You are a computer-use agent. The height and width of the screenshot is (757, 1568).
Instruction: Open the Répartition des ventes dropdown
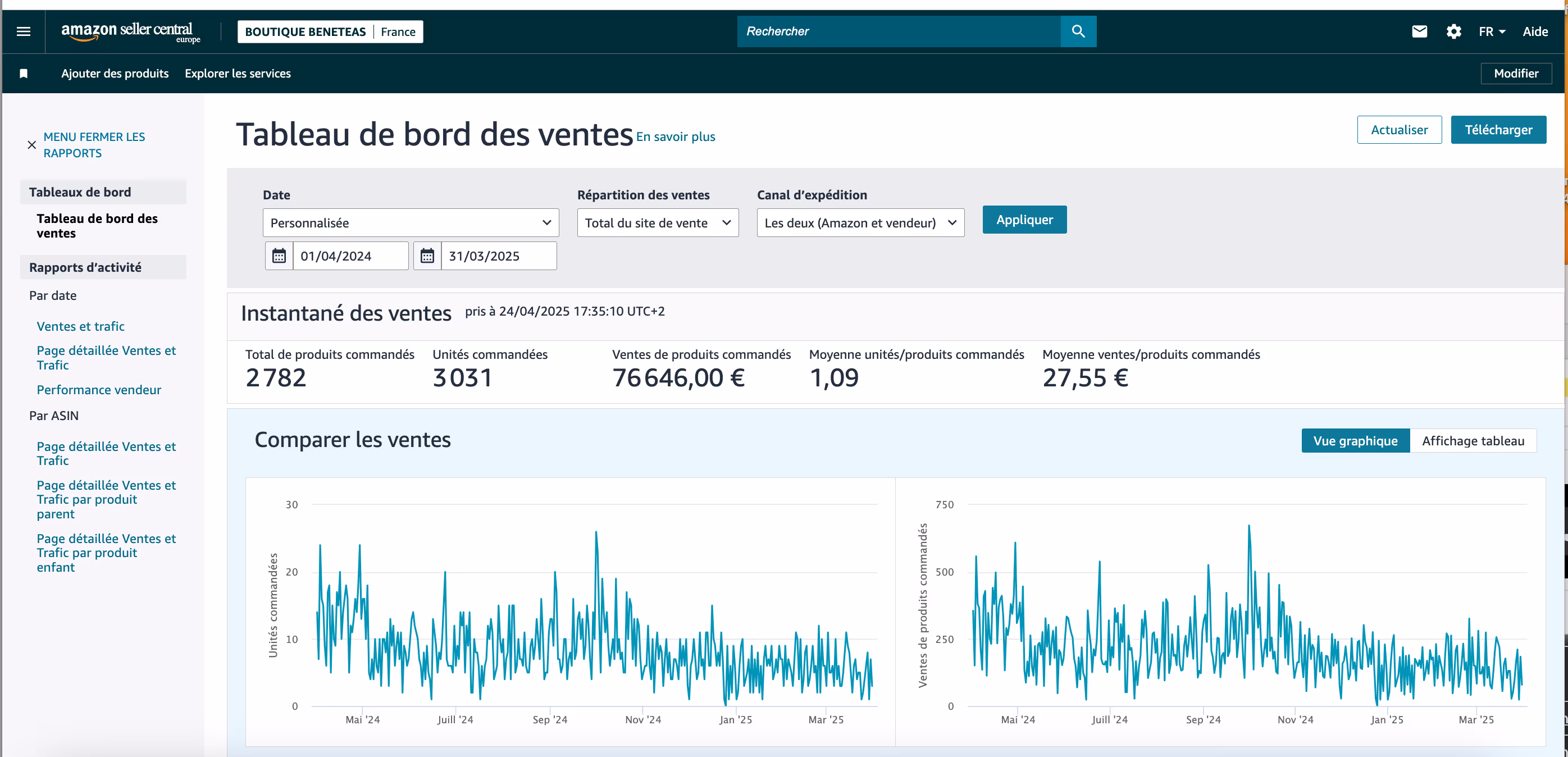(658, 223)
